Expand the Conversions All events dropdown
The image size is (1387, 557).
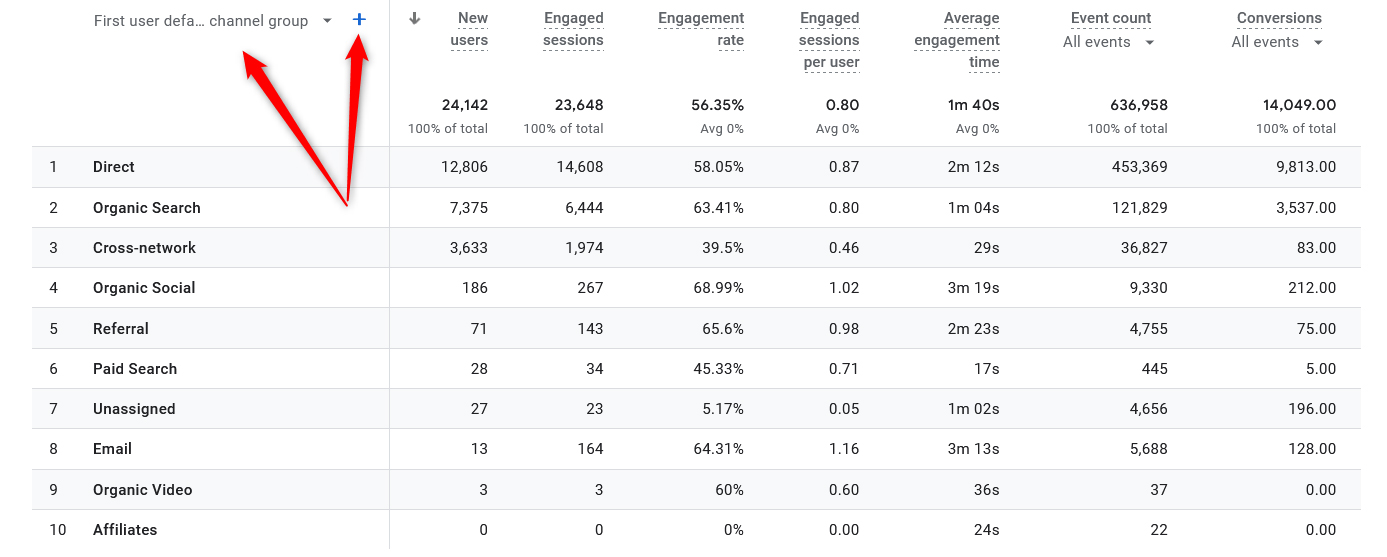pyautogui.click(x=1318, y=42)
